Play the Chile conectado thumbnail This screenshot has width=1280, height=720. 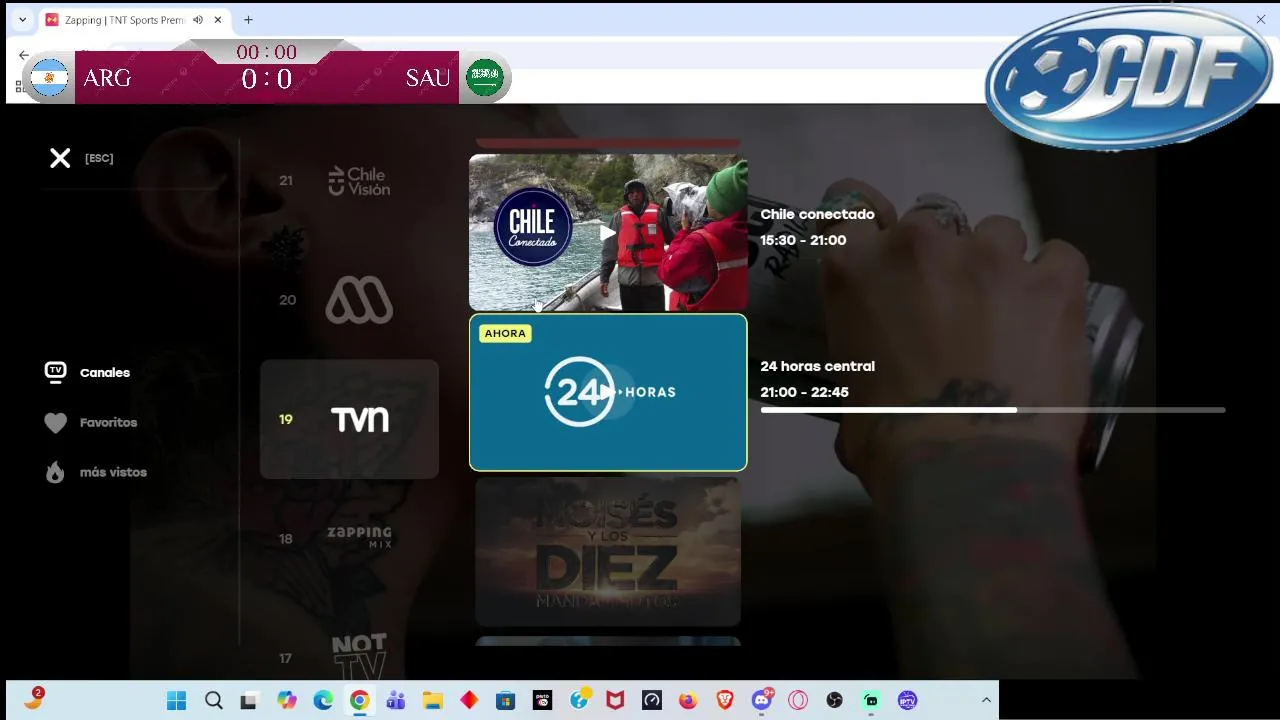[608, 233]
